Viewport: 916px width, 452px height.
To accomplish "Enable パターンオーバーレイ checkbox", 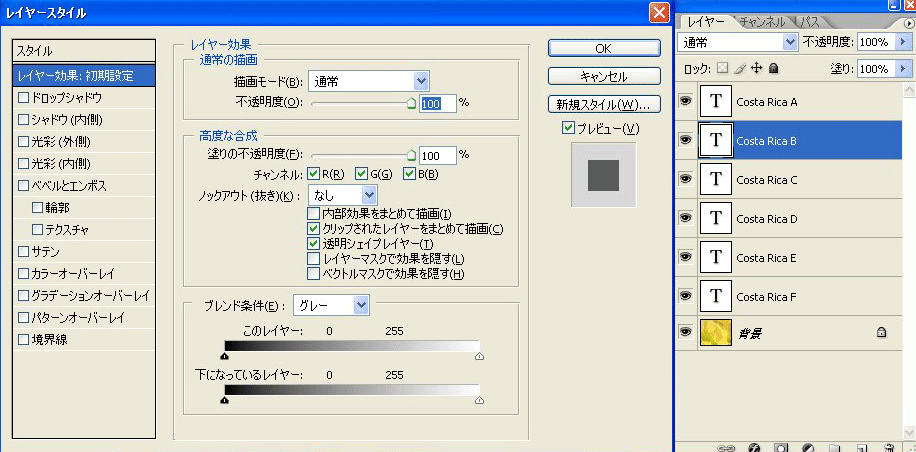I will 23,318.
